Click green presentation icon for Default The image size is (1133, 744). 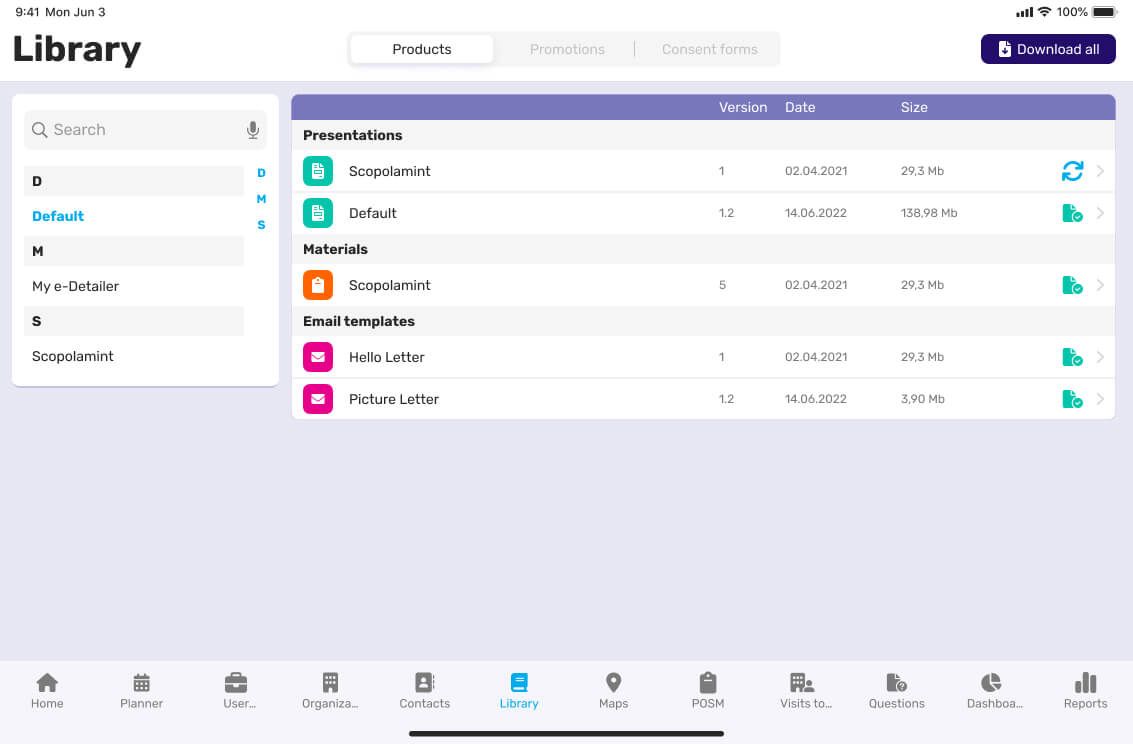click(x=318, y=213)
